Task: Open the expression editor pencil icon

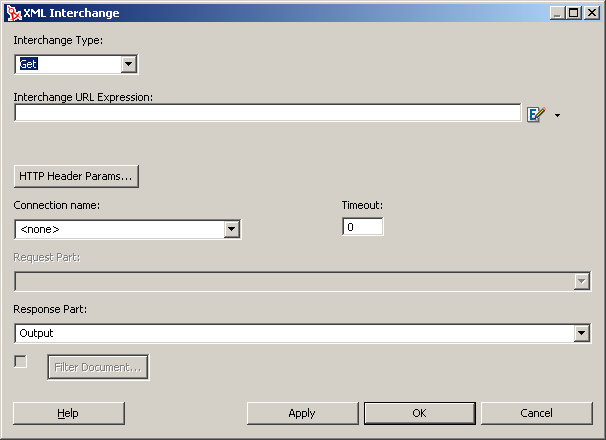Action: point(536,114)
